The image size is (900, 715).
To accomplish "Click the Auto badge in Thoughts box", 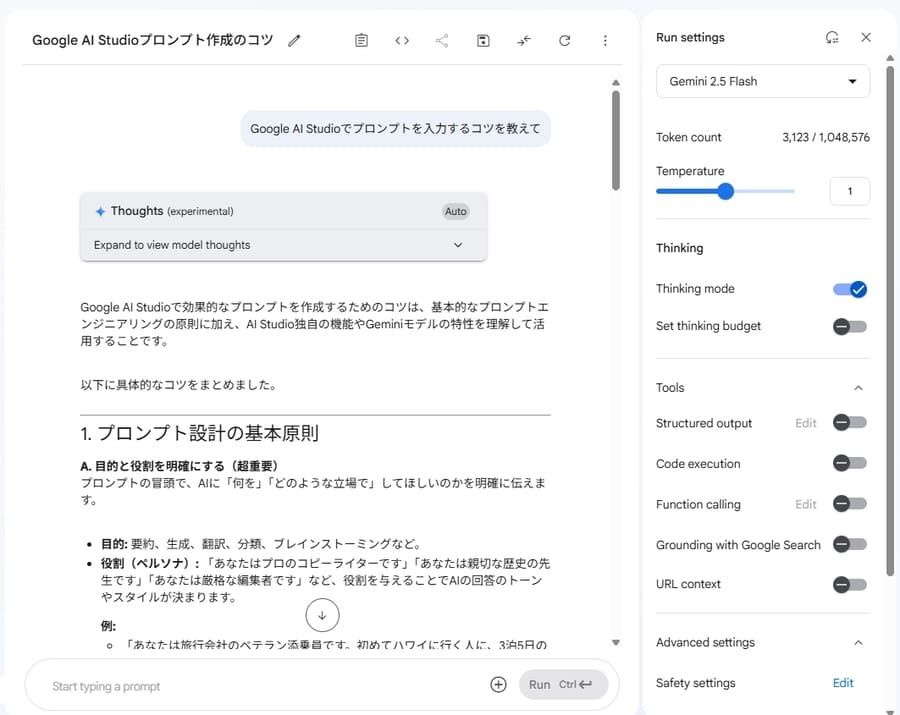I will click(x=456, y=211).
